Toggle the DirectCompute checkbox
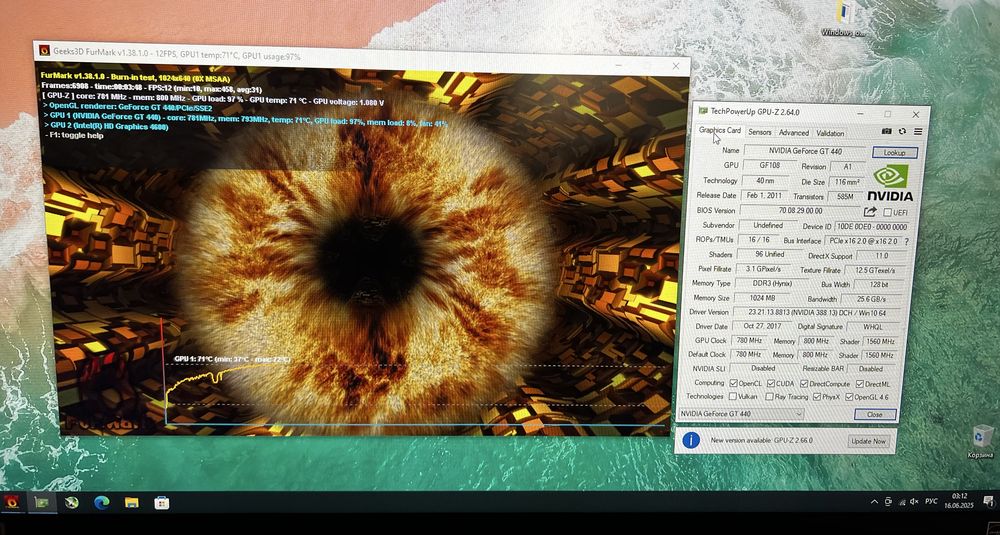 (803, 384)
